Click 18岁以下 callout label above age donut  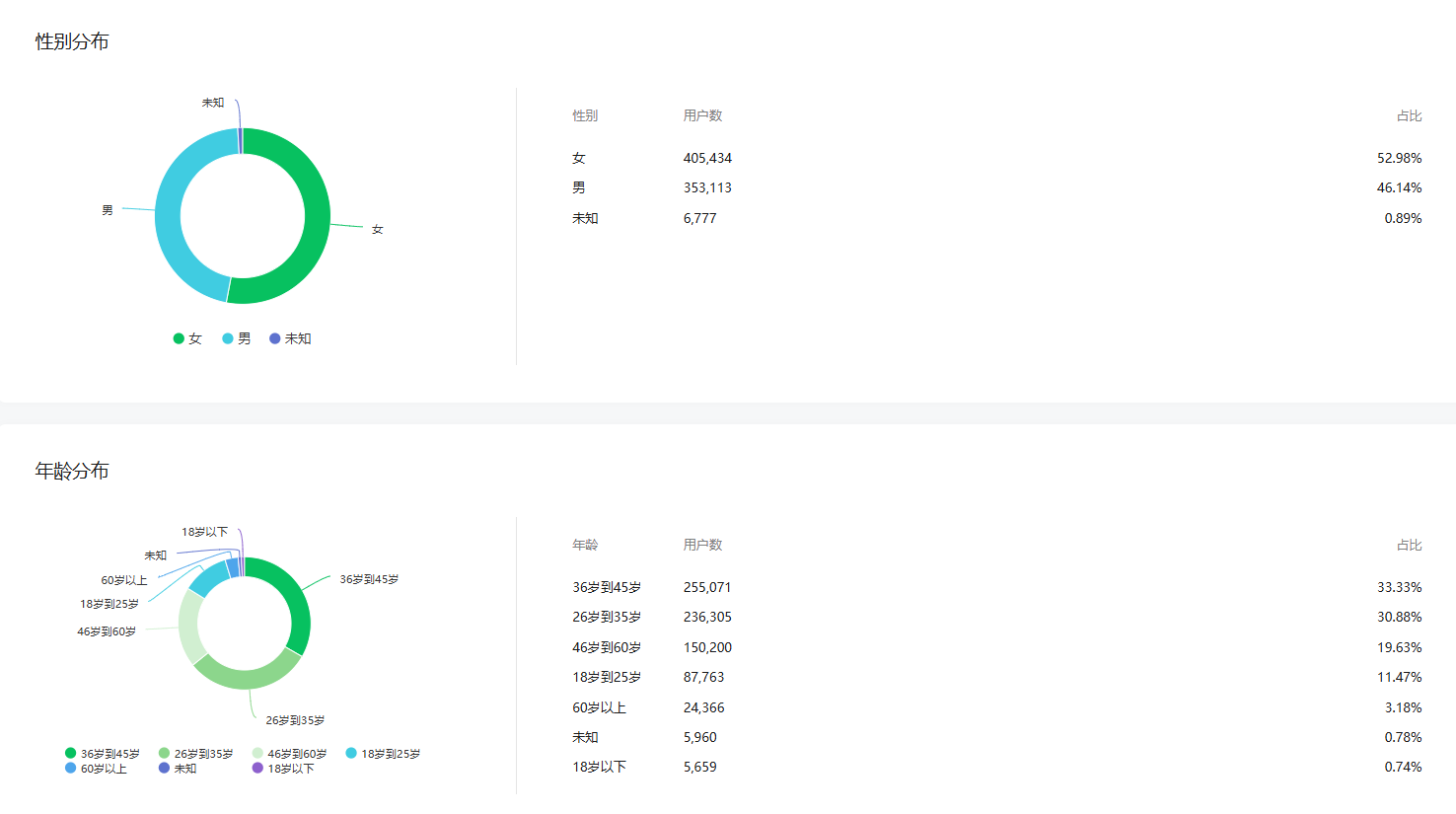(204, 532)
